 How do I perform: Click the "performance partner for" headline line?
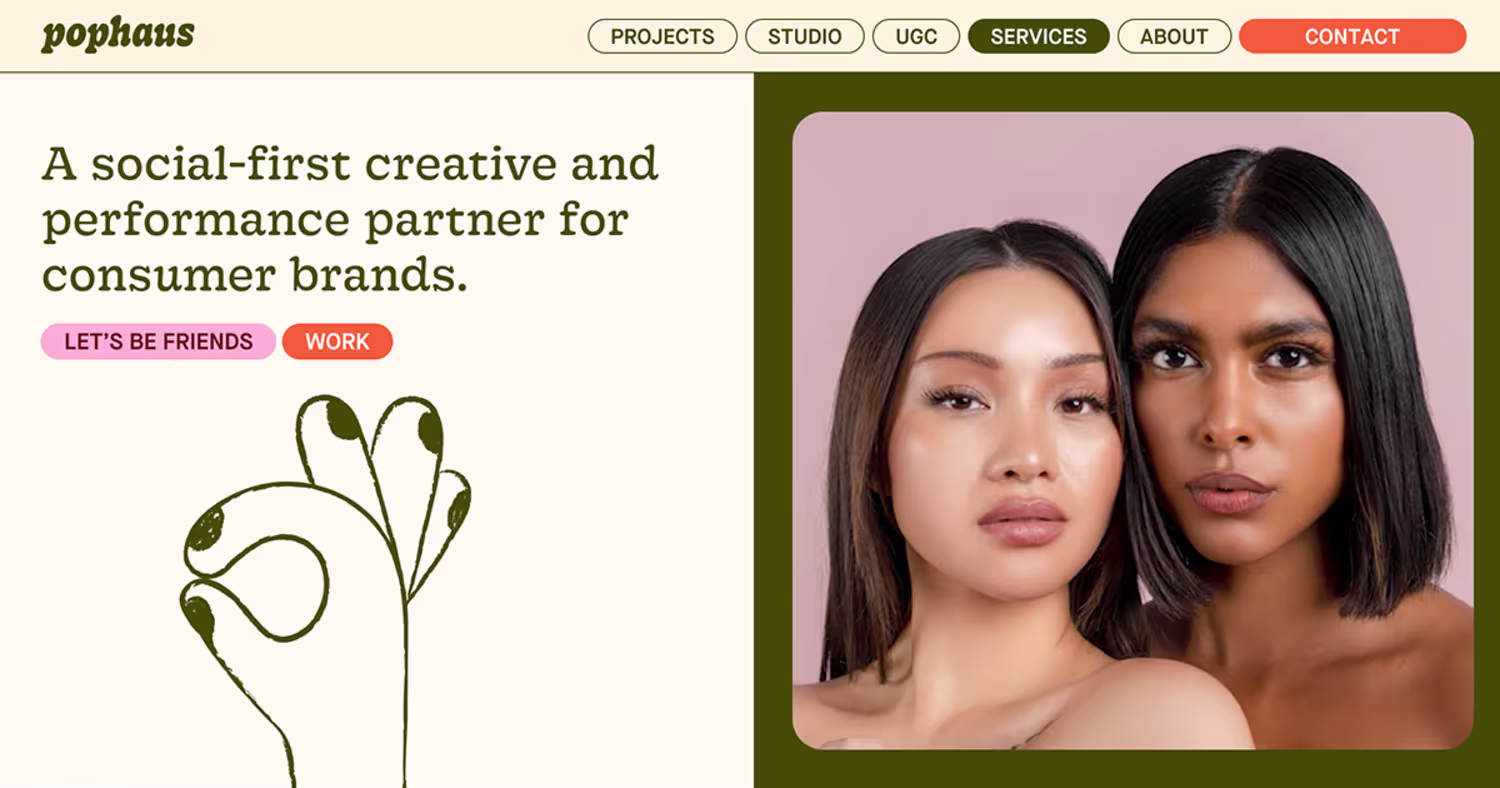335,220
